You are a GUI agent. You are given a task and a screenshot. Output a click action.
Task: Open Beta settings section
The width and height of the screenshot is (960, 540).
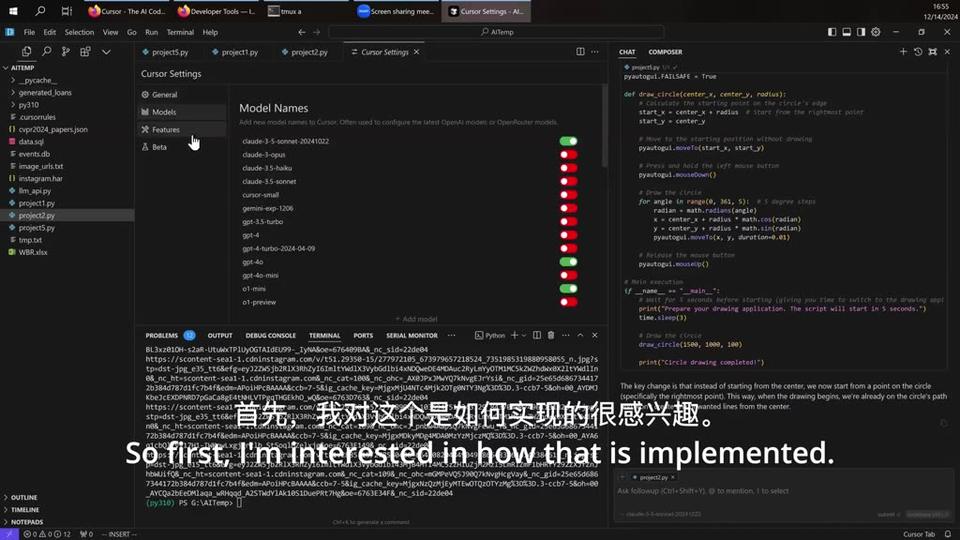(x=182, y=146)
